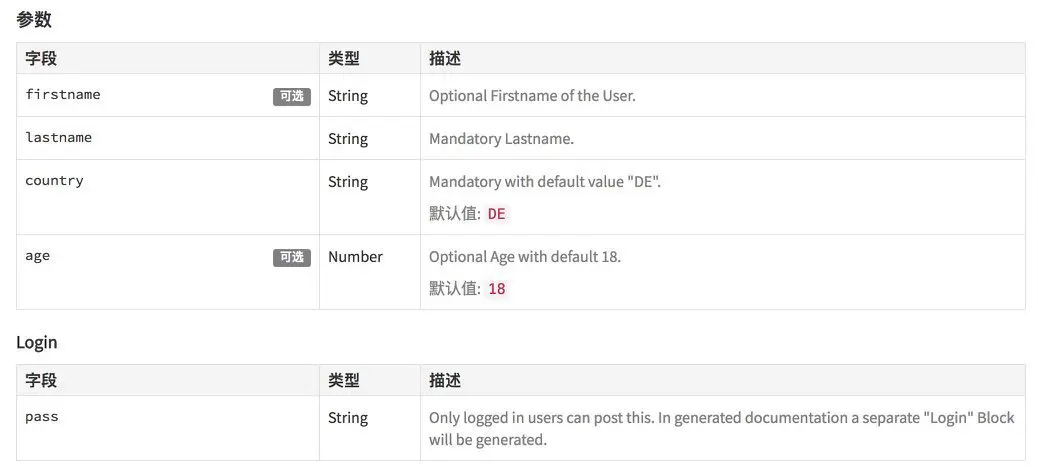
Task: Click the red 18 default value
Action: pos(496,289)
